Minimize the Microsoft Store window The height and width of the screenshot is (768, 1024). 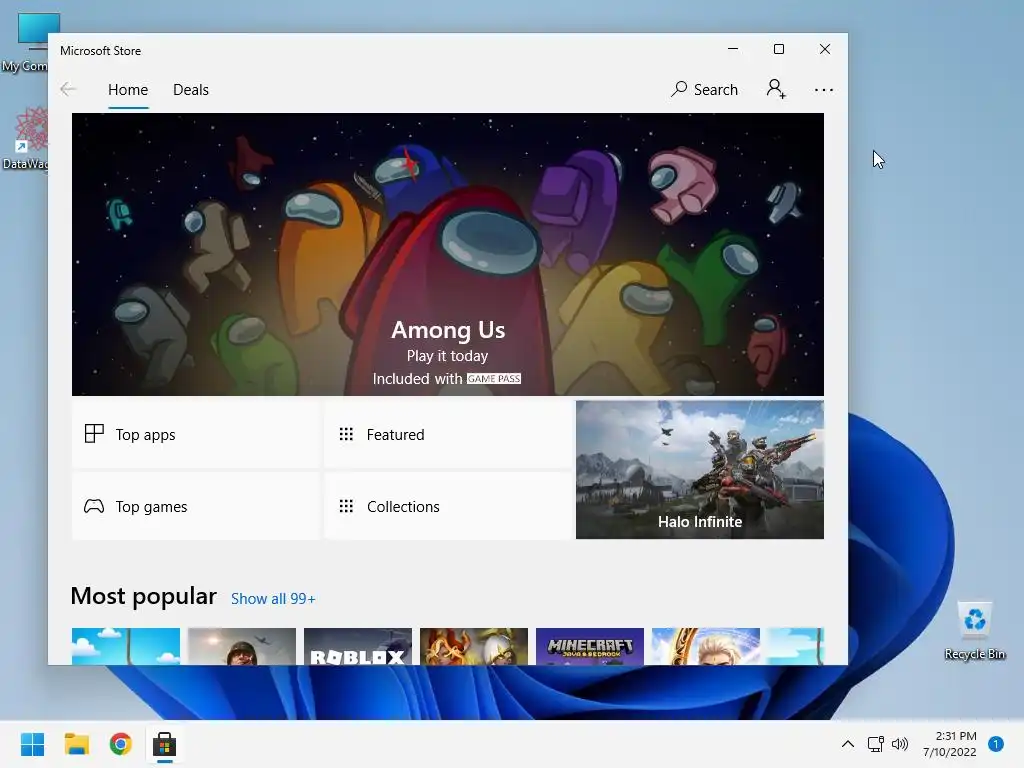pos(733,49)
